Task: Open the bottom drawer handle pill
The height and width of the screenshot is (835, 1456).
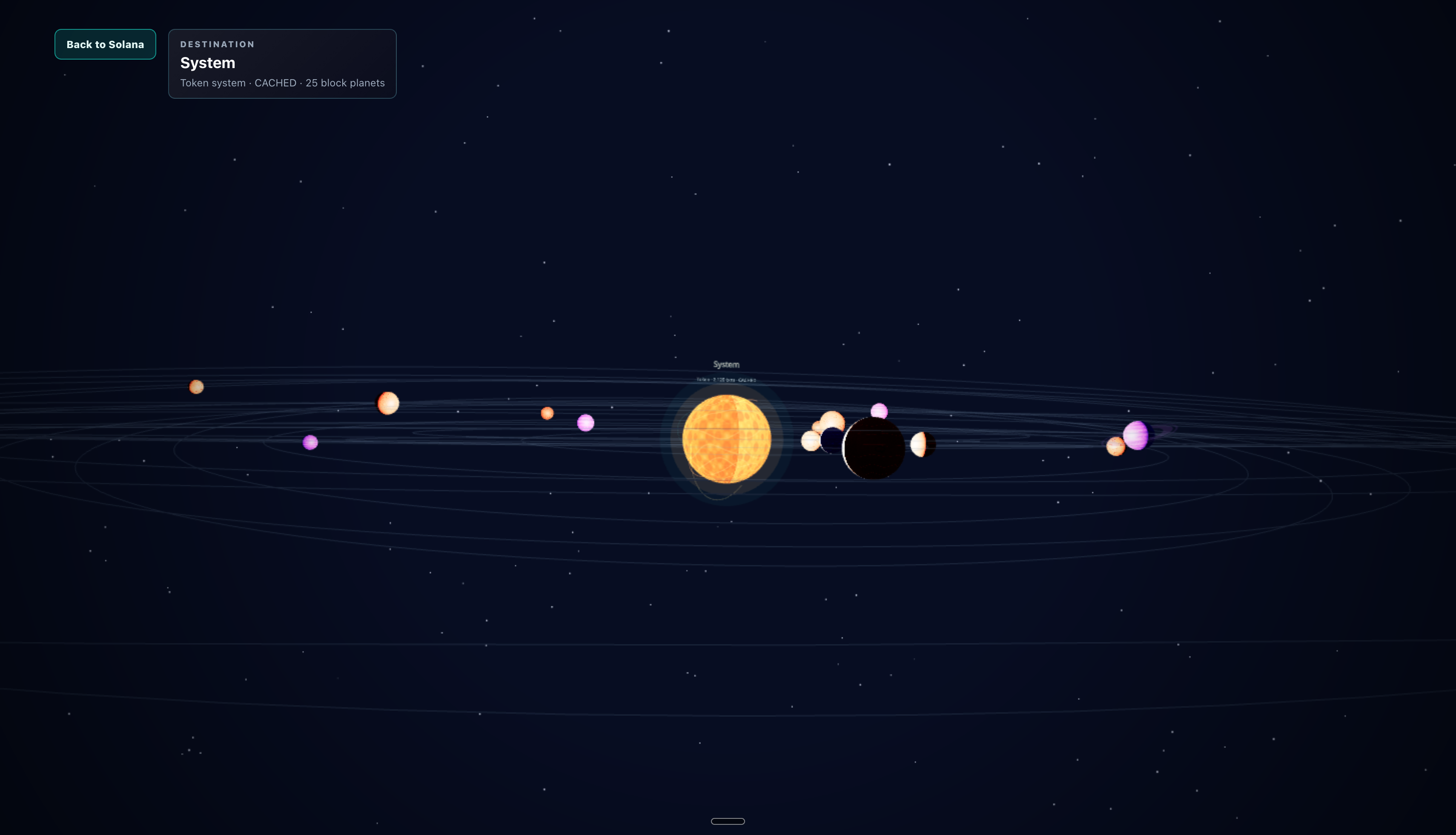Action: point(728,821)
